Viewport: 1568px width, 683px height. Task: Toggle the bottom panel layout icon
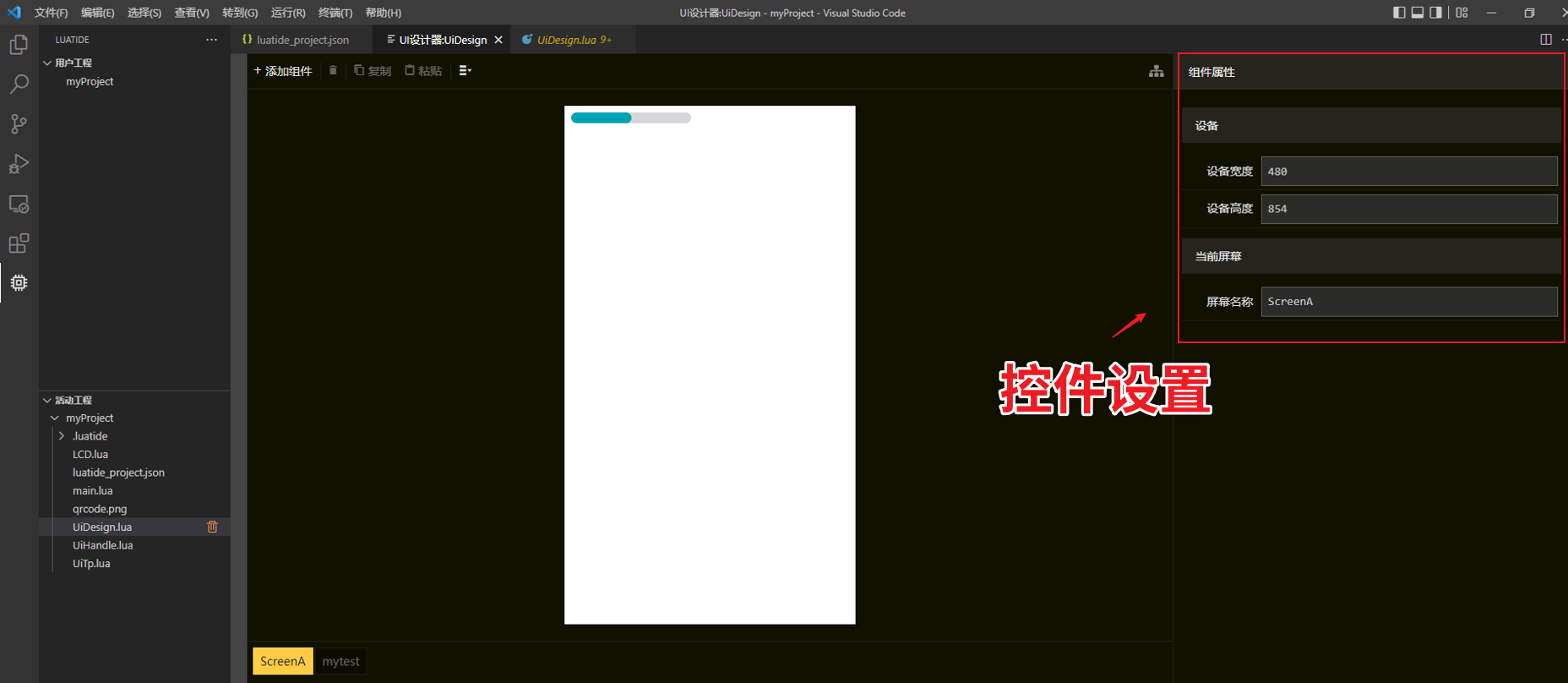[x=1418, y=13]
